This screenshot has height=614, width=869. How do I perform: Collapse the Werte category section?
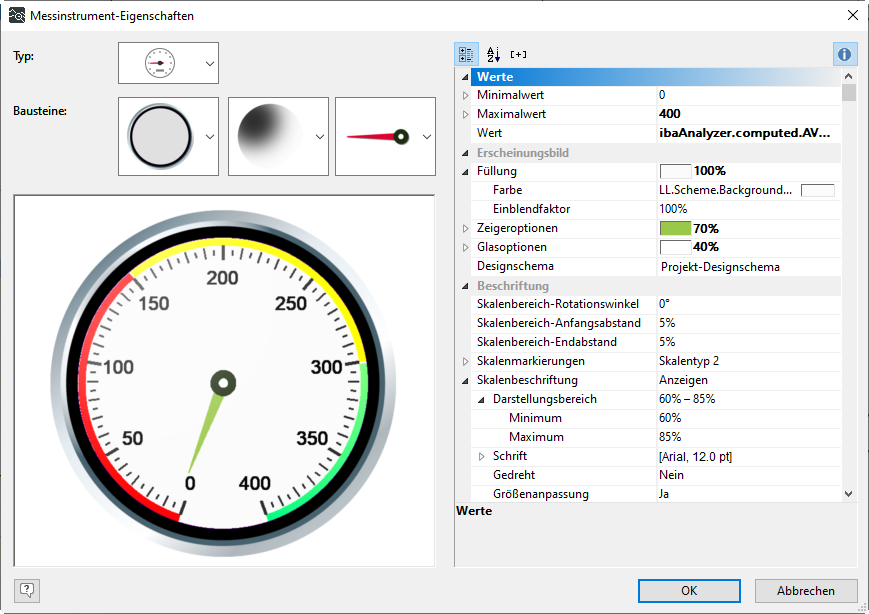(x=465, y=77)
